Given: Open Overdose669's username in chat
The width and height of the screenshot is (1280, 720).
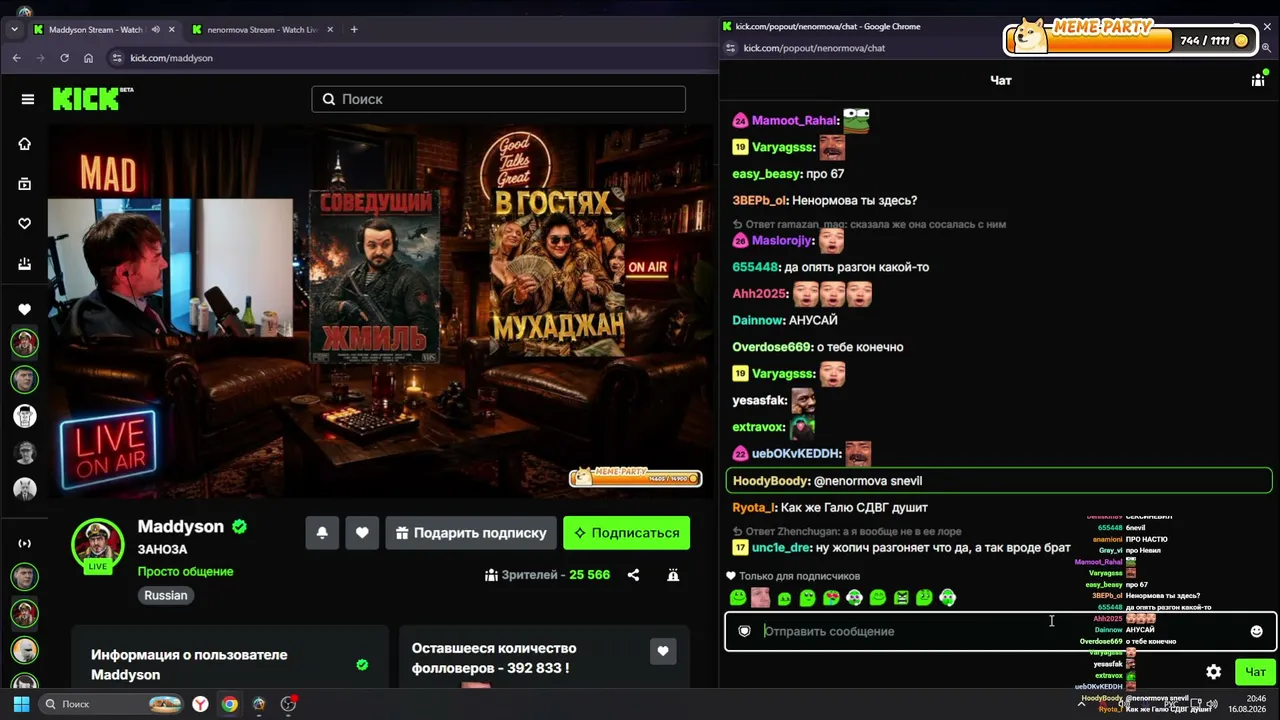Looking at the screenshot, I should click(771, 347).
